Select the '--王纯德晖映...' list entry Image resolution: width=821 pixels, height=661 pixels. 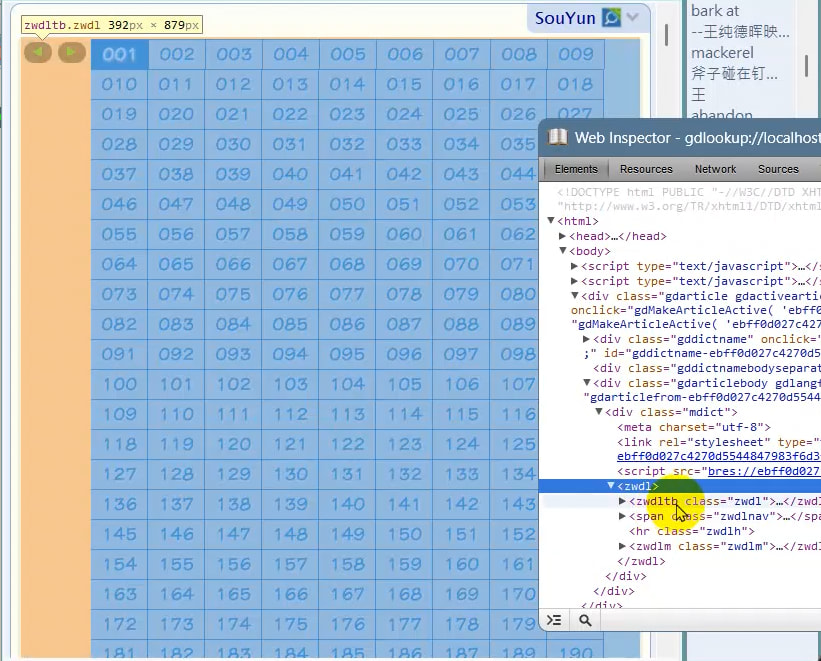[x=740, y=31]
